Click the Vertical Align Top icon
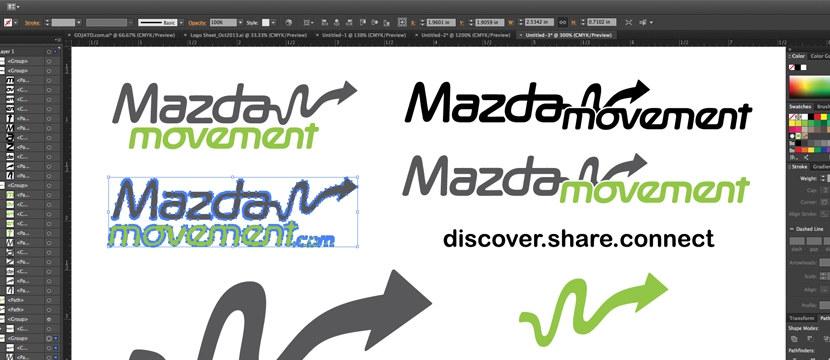The height and width of the screenshot is (360, 830). pyautogui.click(x=363, y=23)
